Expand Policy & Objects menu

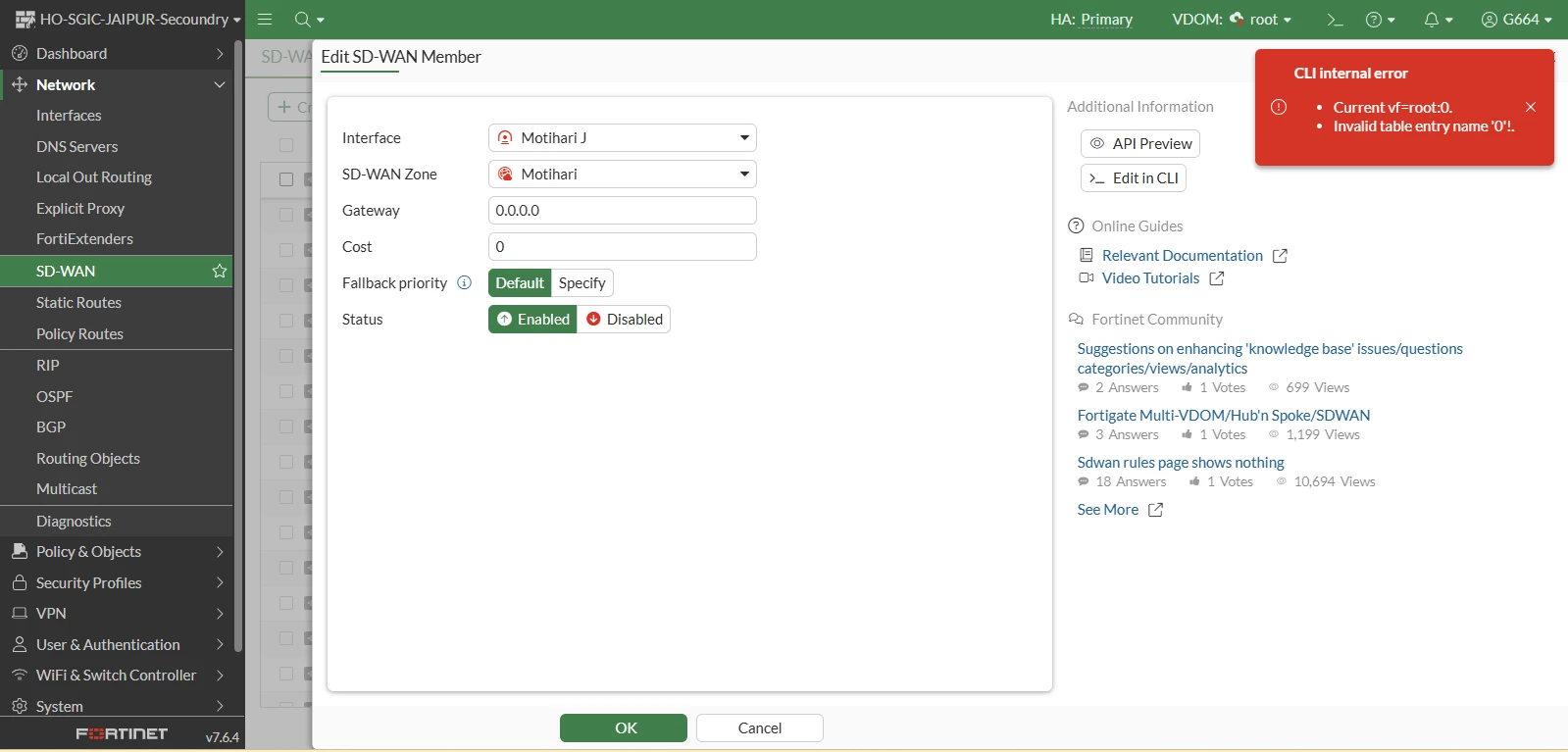[117, 552]
